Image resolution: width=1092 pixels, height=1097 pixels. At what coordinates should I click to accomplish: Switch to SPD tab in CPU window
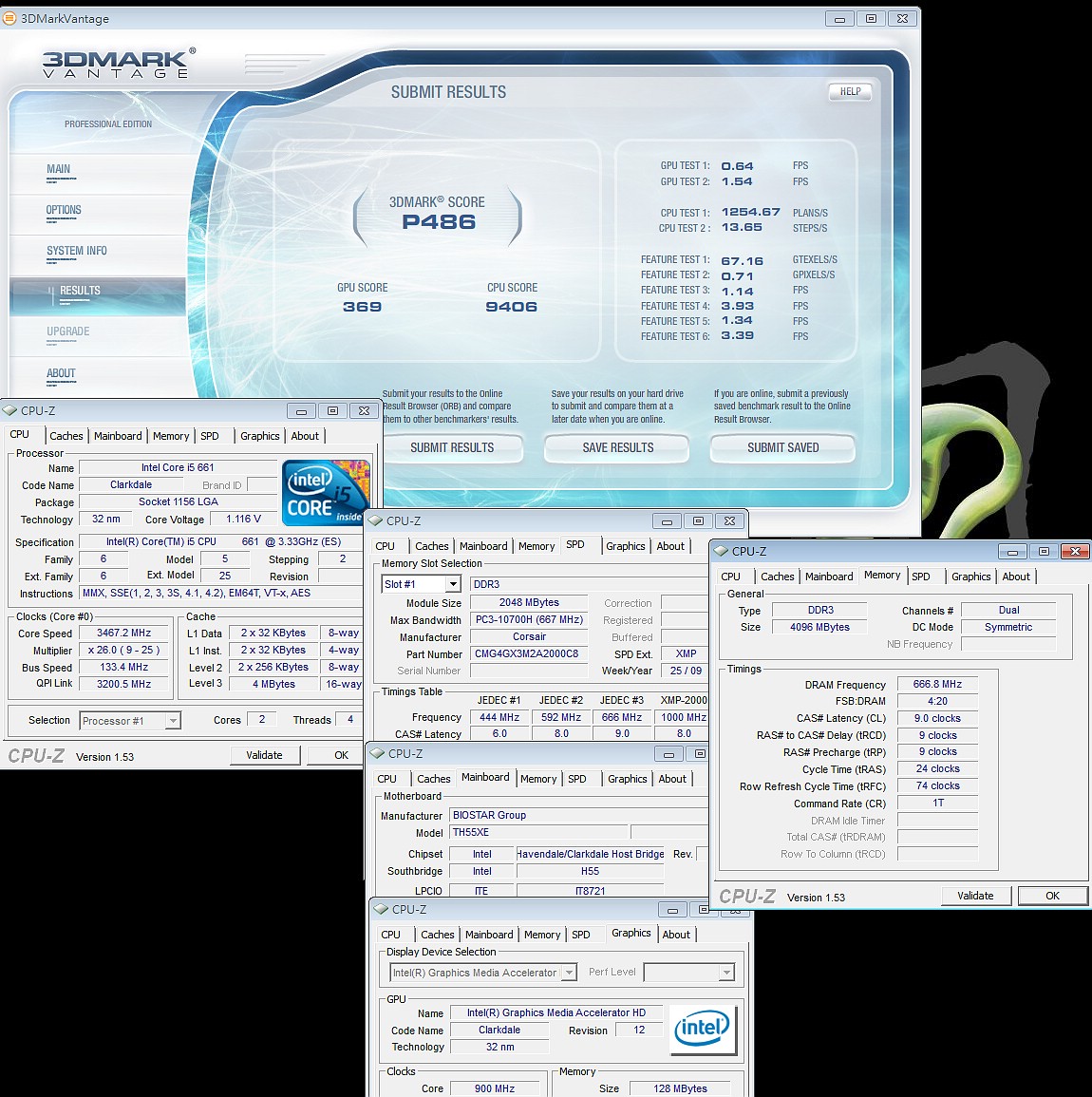210,436
